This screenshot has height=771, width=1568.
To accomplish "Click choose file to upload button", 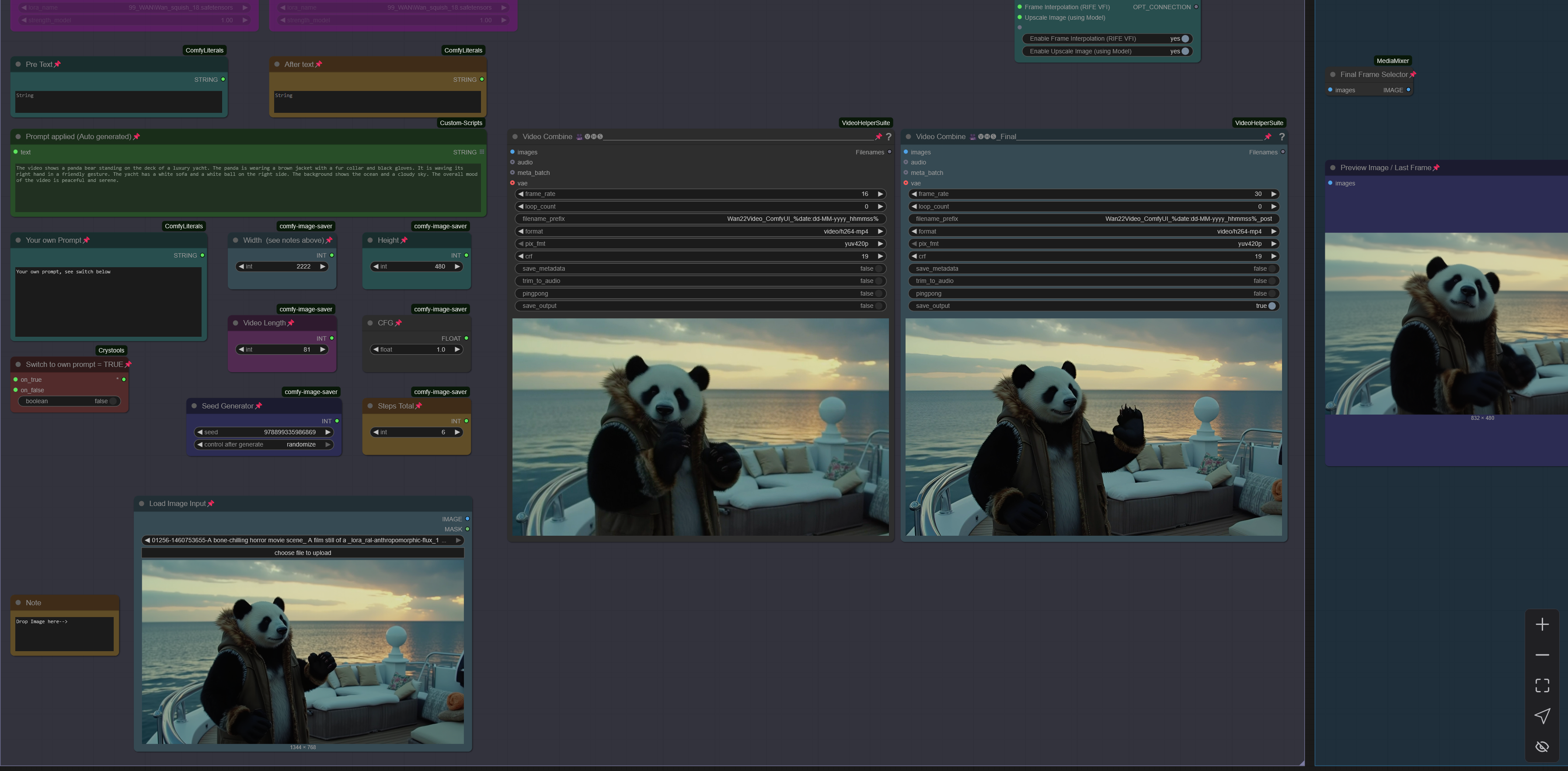I will pyautogui.click(x=303, y=553).
